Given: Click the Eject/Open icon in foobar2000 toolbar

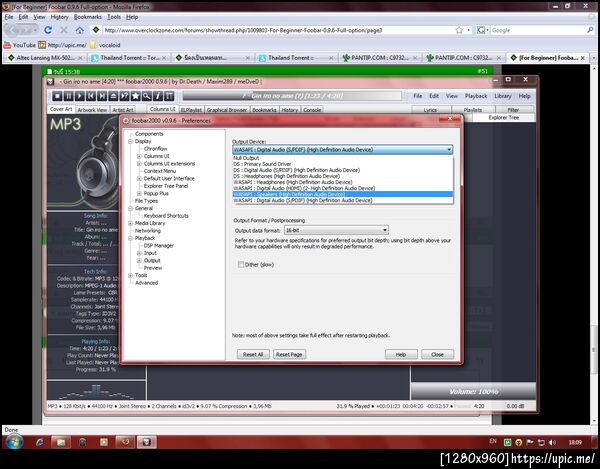Looking at the screenshot, I should click(113, 96).
